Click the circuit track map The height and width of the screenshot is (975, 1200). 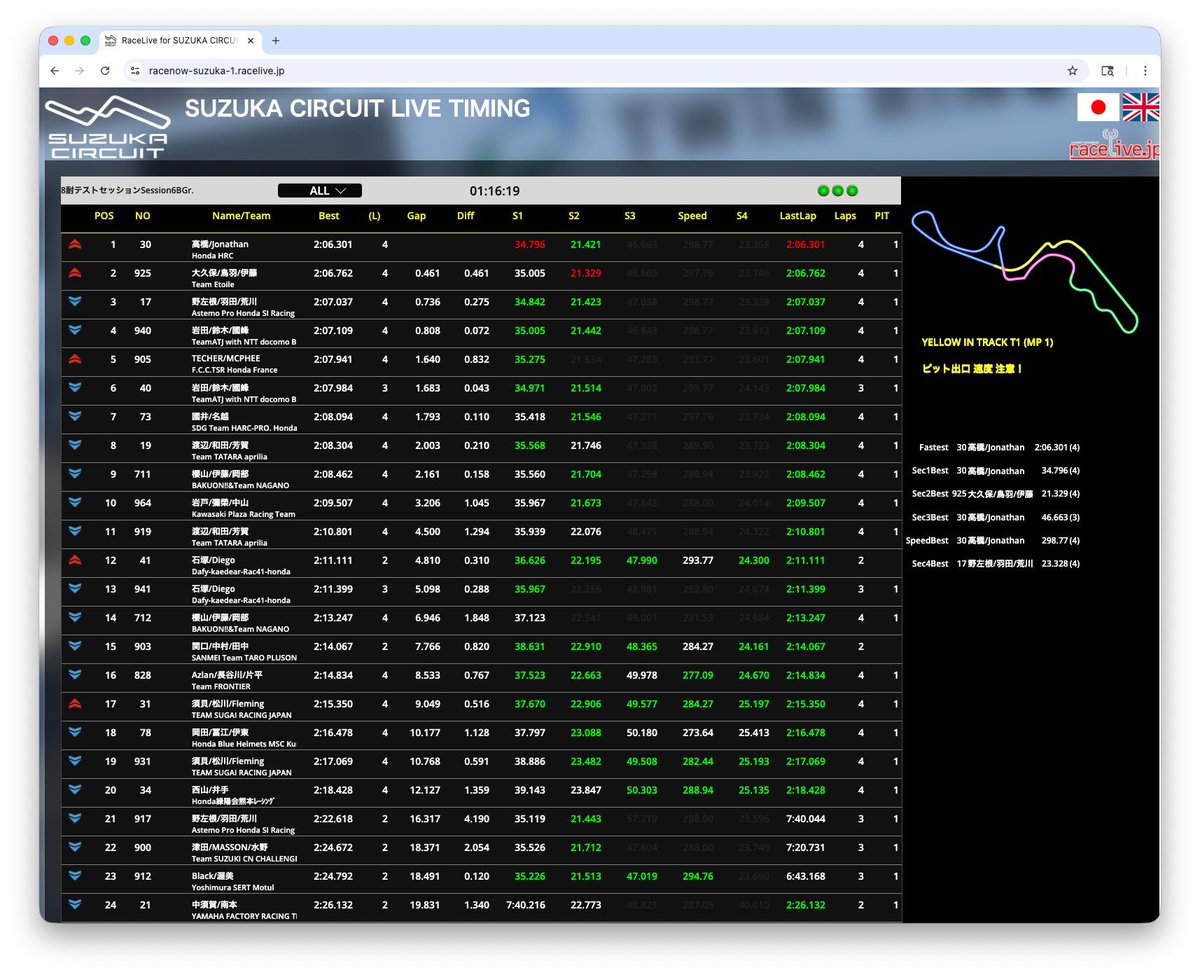click(1023, 271)
